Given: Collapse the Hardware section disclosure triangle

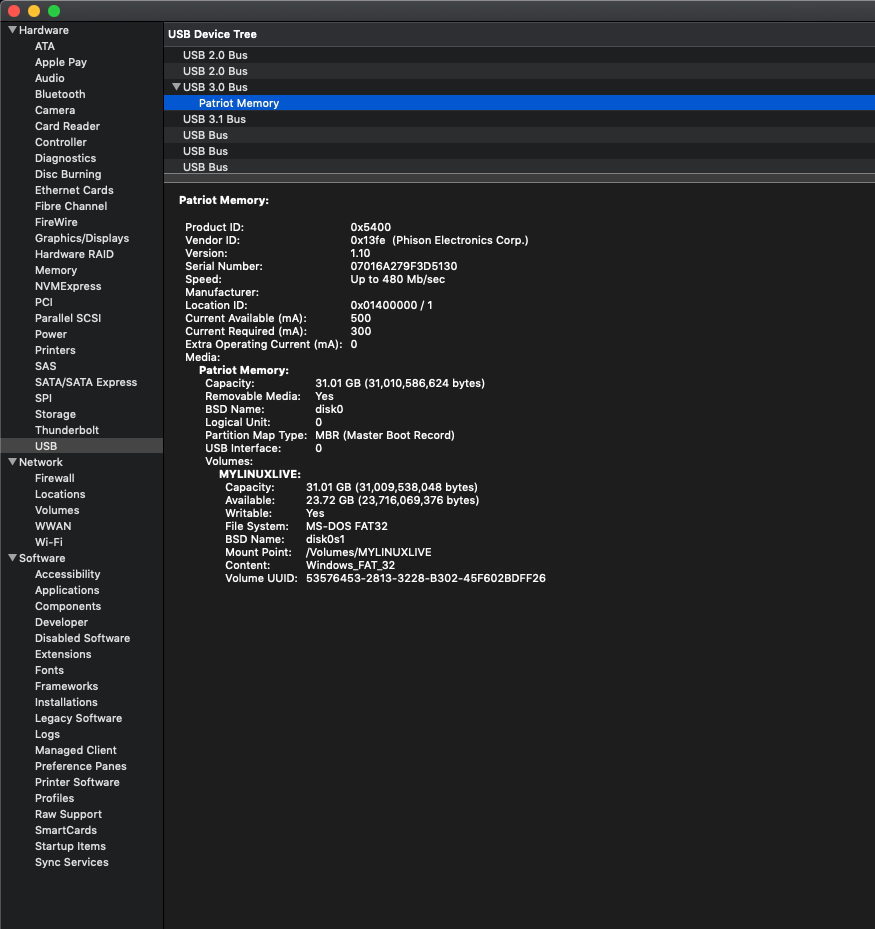Looking at the screenshot, I should (x=12, y=30).
